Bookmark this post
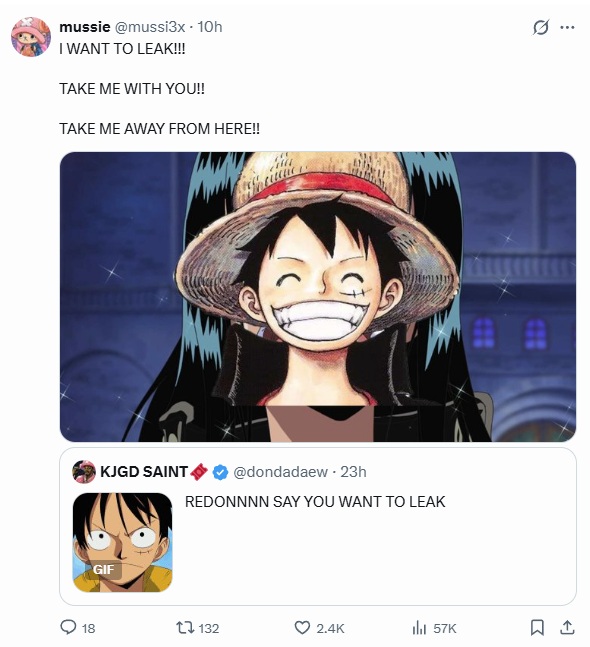Image resolution: width=590 pixels, height=647 pixels. 537,628
